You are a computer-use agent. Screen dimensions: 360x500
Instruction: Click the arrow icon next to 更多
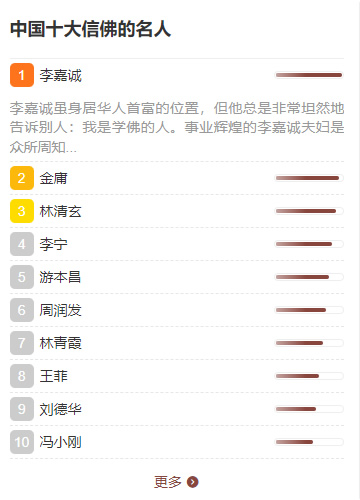(192, 482)
